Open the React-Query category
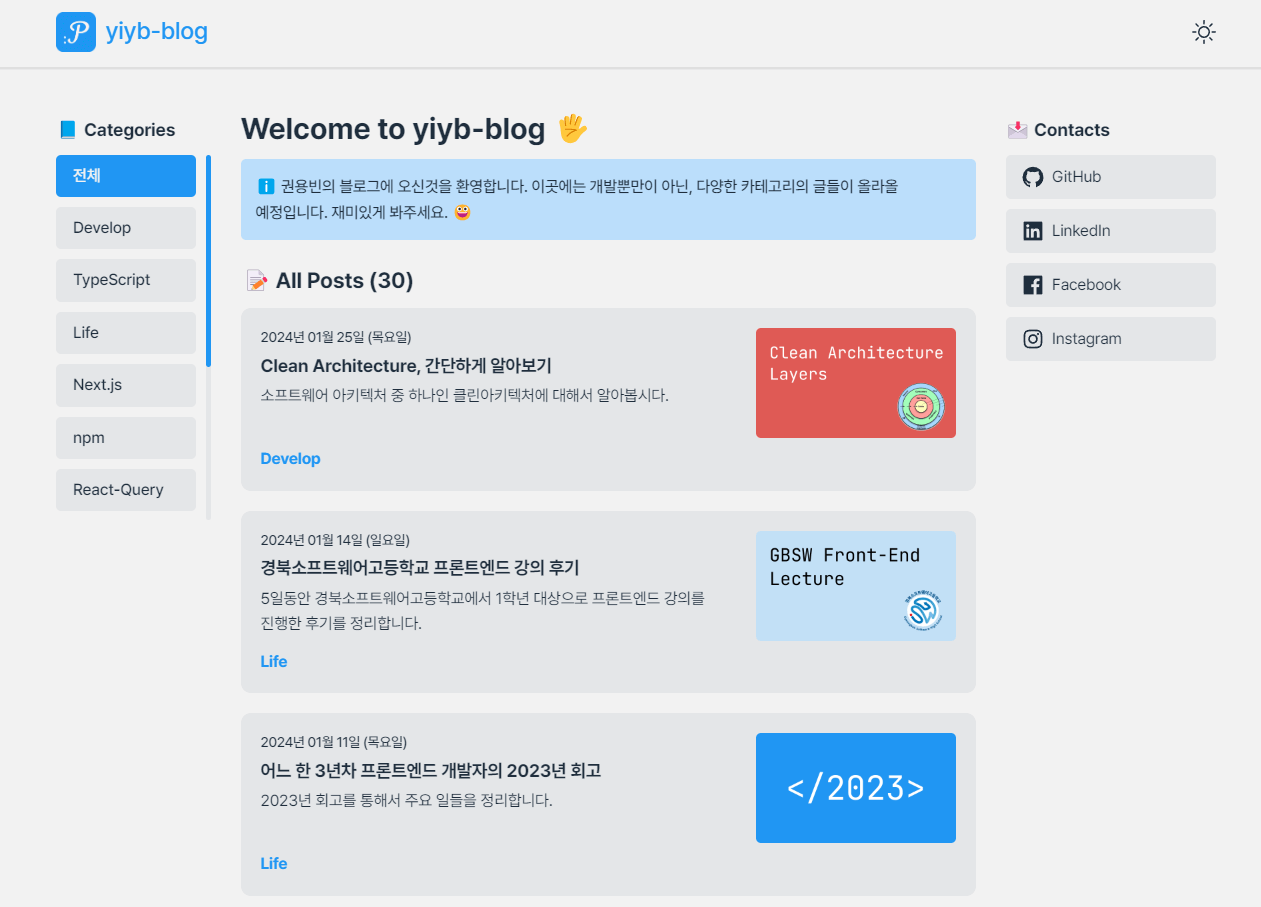 coord(126,490)
